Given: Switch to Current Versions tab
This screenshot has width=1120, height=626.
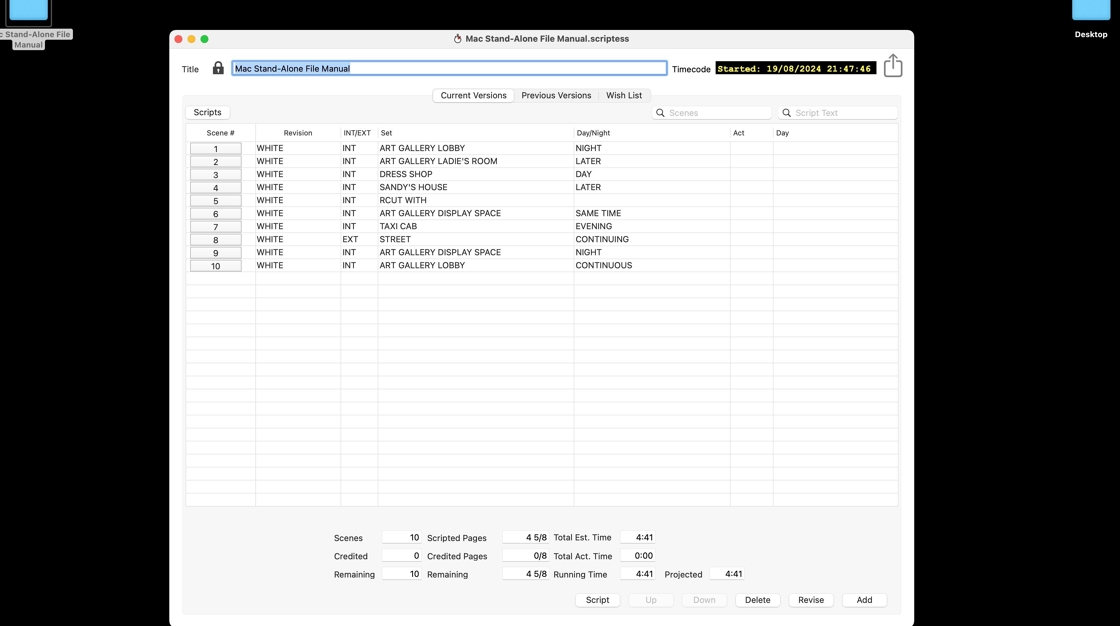Looking at the screenshot, I should pyautogui.click(x=473, y=95).
